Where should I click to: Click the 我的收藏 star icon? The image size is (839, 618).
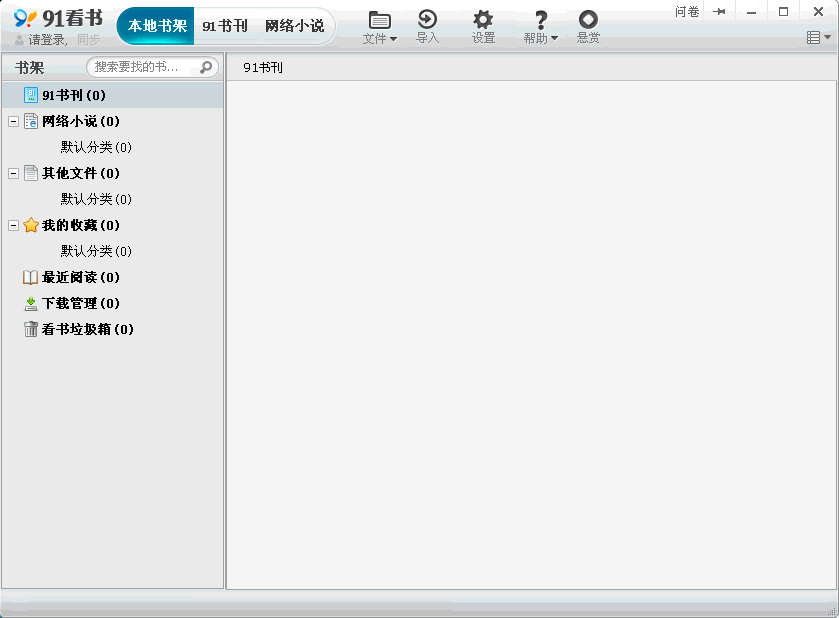tap(31, 225)
